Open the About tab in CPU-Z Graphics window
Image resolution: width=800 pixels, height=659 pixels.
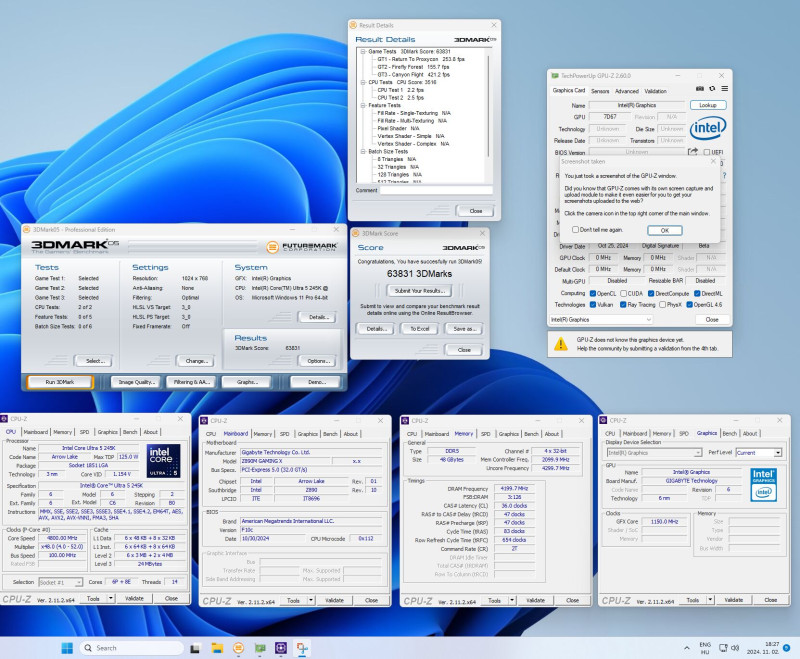coord(749,433)
